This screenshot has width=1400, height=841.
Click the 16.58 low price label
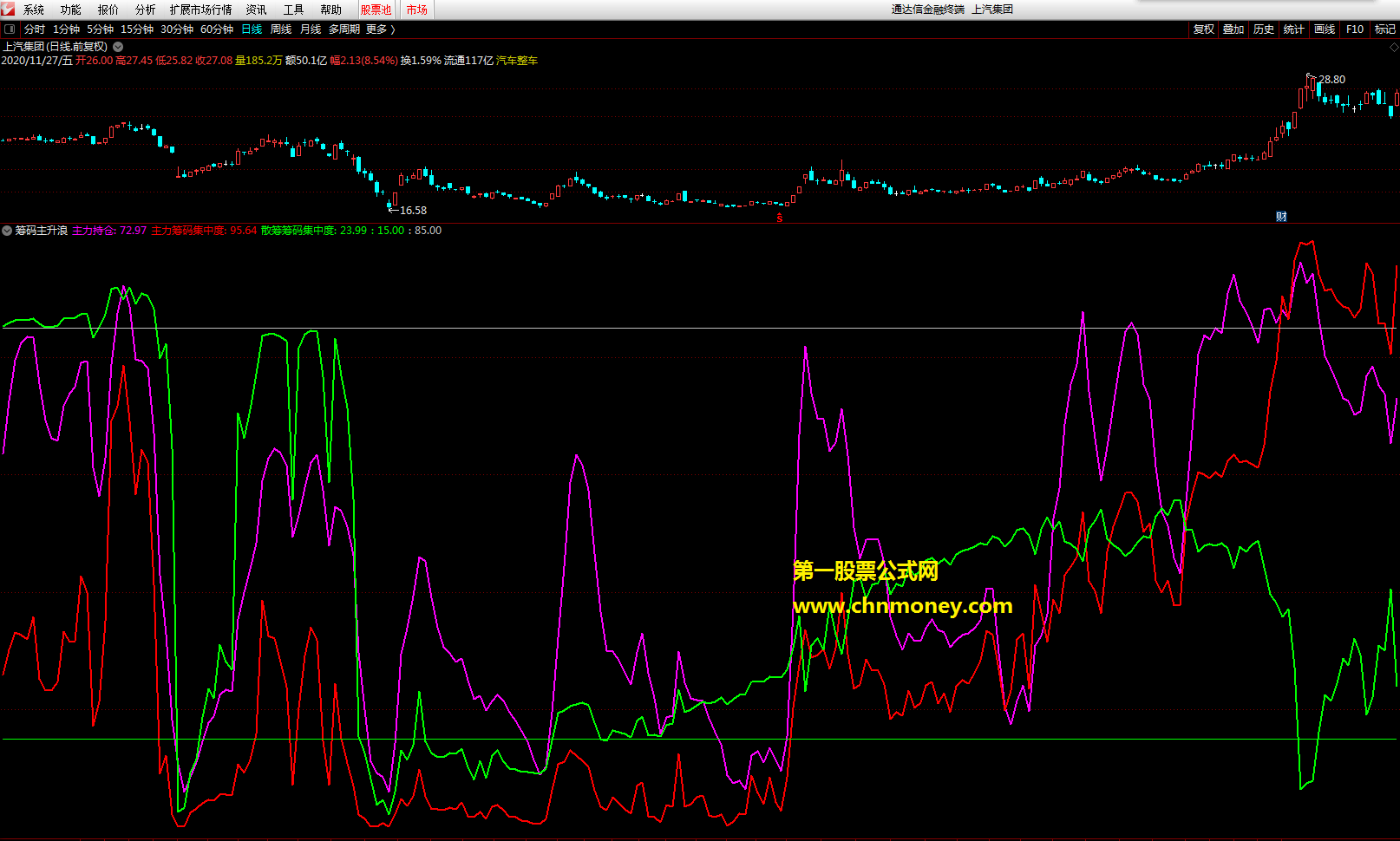[x=413, y=211]
